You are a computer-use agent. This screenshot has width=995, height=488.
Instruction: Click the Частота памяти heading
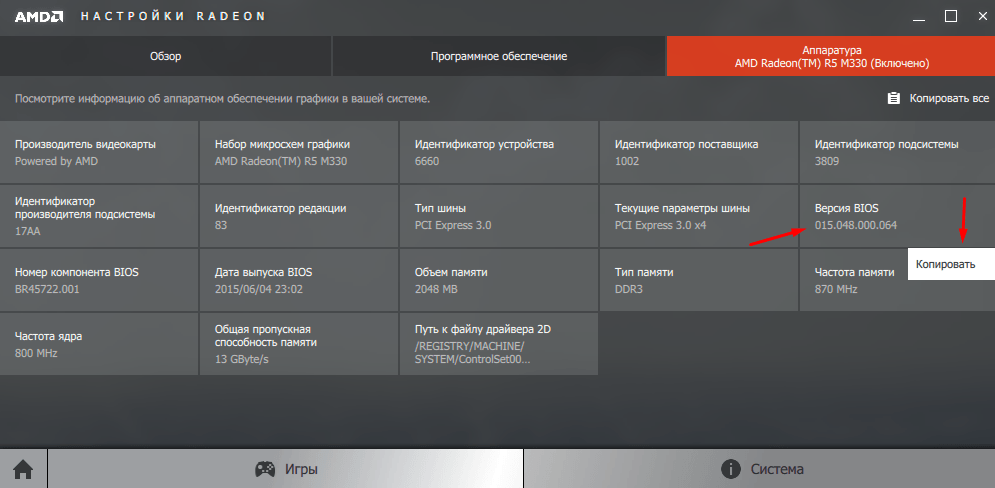click(854, 272)
